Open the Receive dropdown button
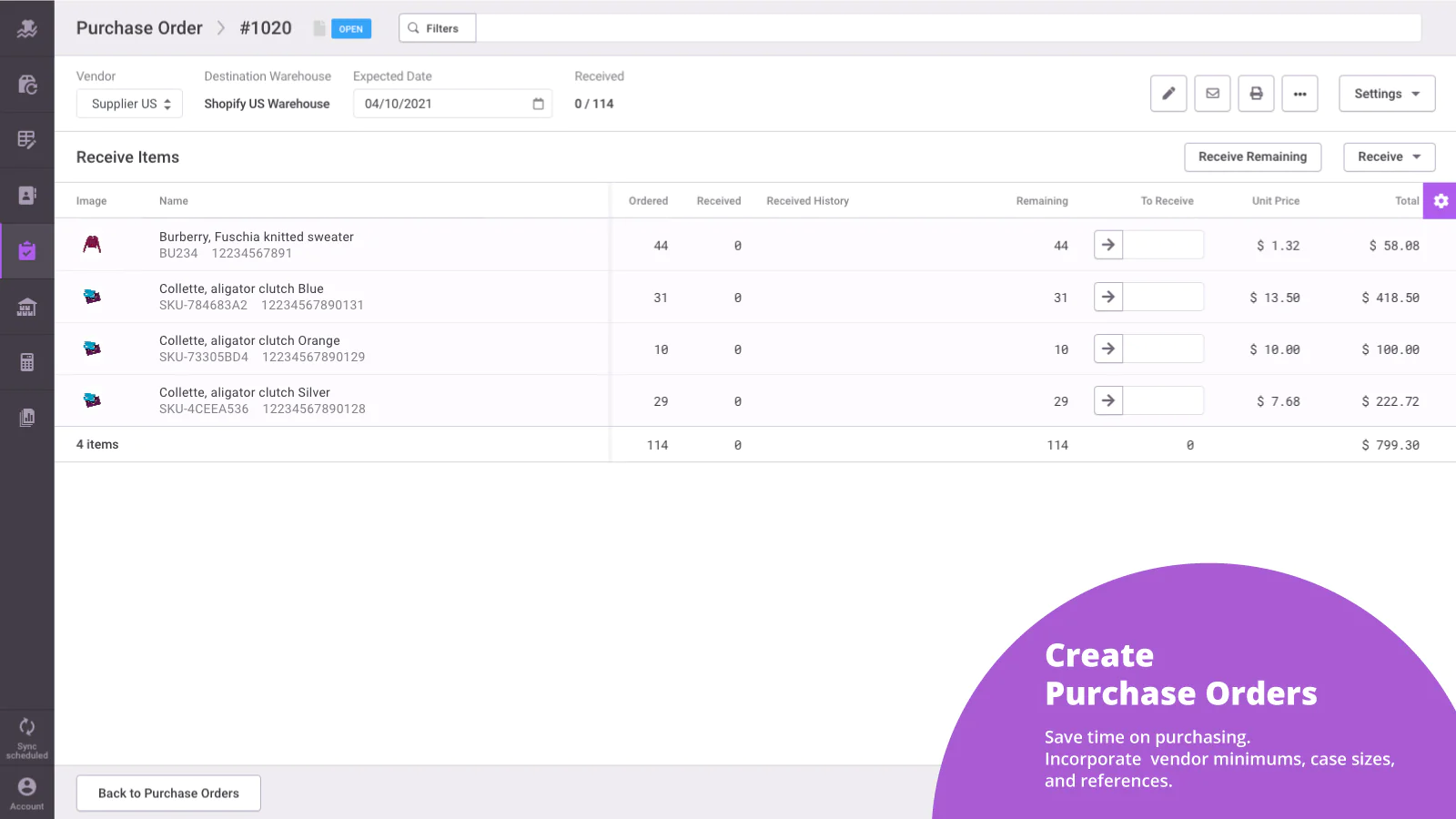Viewport: 1456px width, 819px height. tap(1389, 157)
